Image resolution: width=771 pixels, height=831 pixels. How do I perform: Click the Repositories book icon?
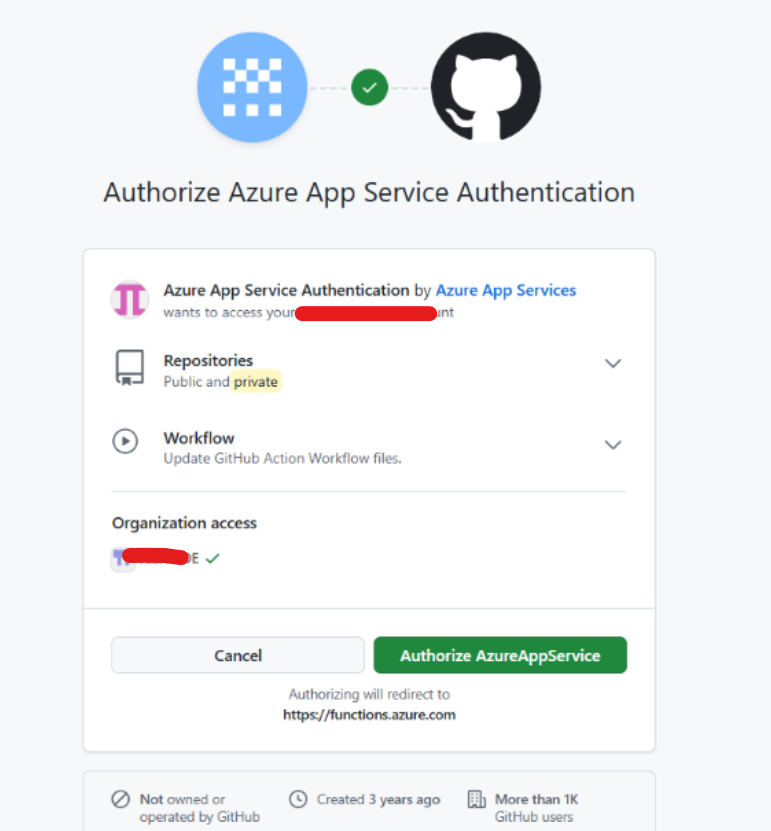(130, 367)
